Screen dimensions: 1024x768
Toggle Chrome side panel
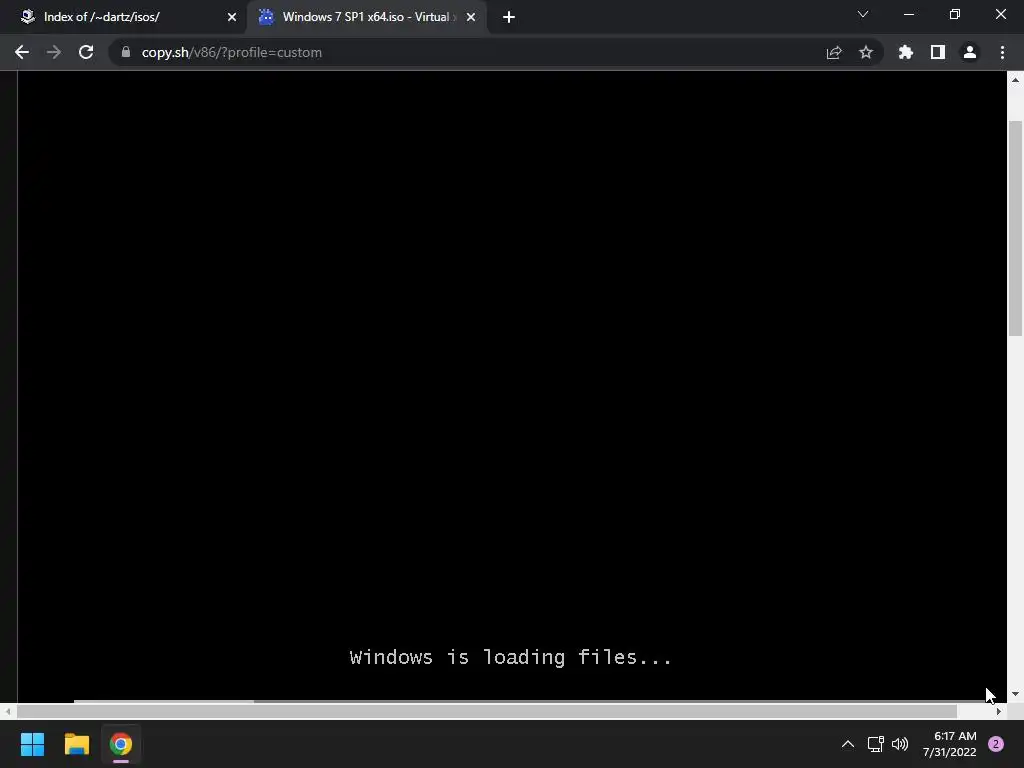938,52
